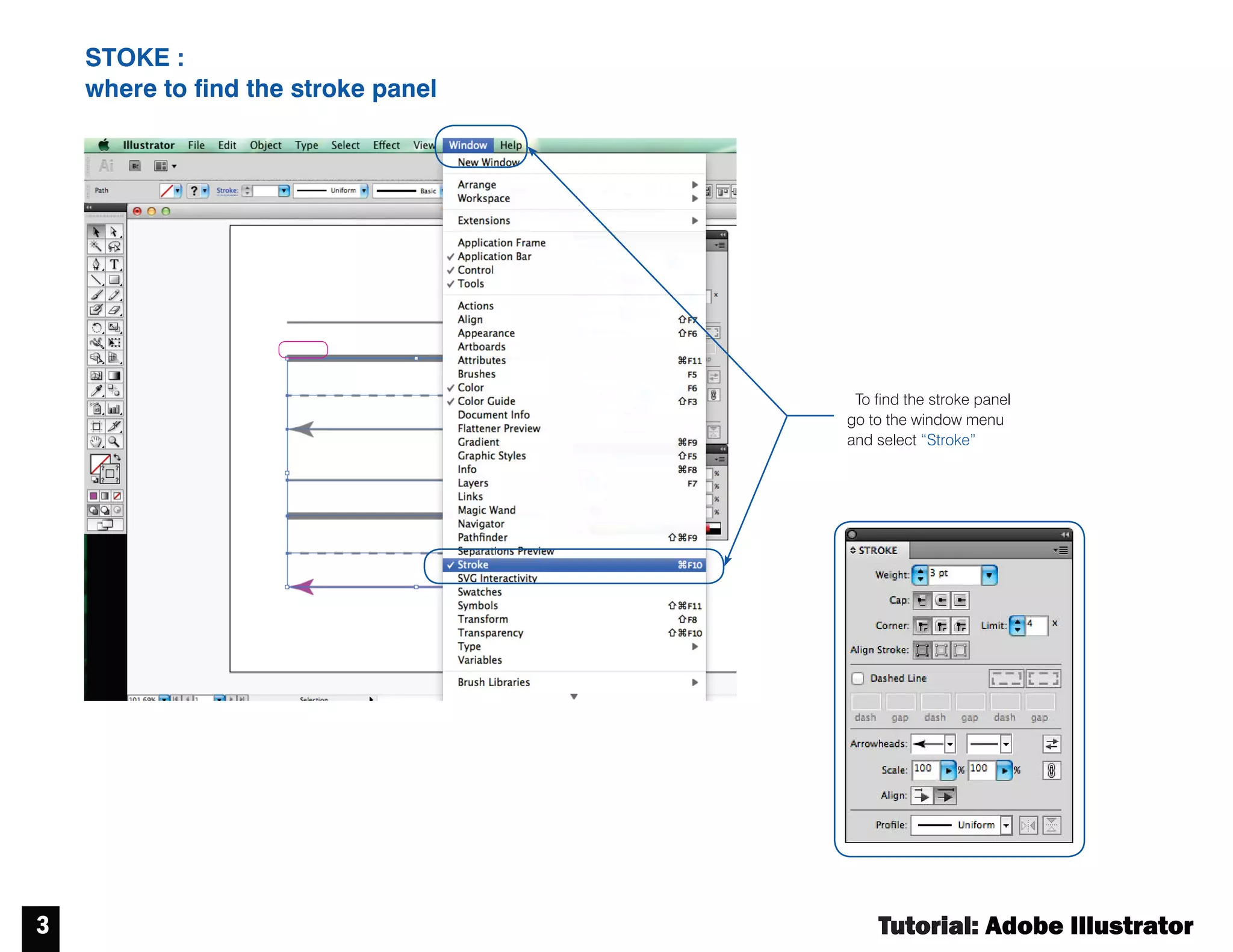Choose the Projecting Cap option
This screenshot has width=1233, height=952.
pos(960,601)
